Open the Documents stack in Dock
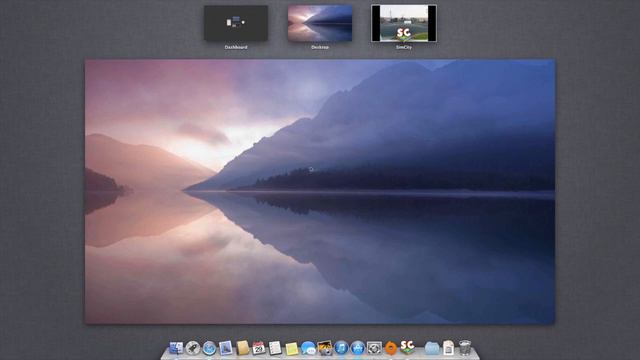Screen dimensions: 640x360 pos(449,348)
